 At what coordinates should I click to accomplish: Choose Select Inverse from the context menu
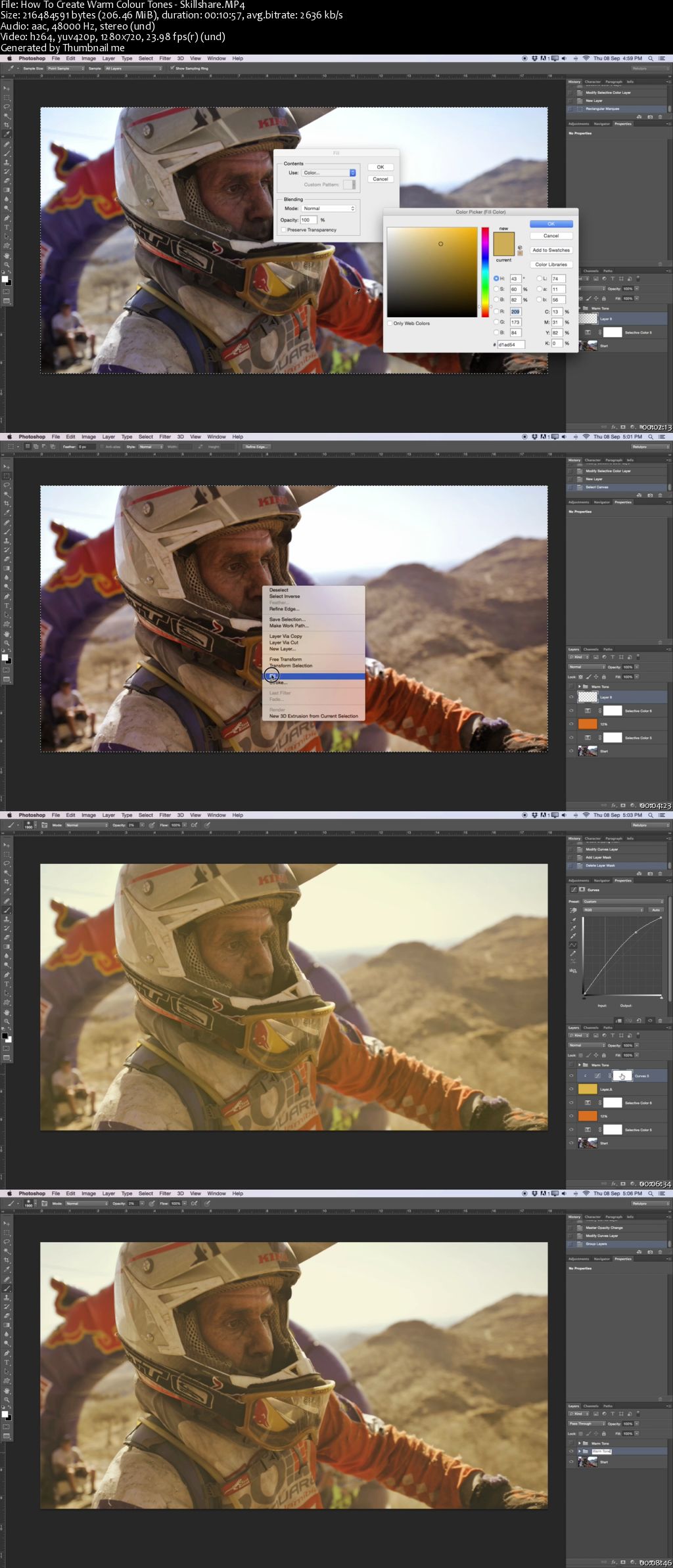pos(285,596)
